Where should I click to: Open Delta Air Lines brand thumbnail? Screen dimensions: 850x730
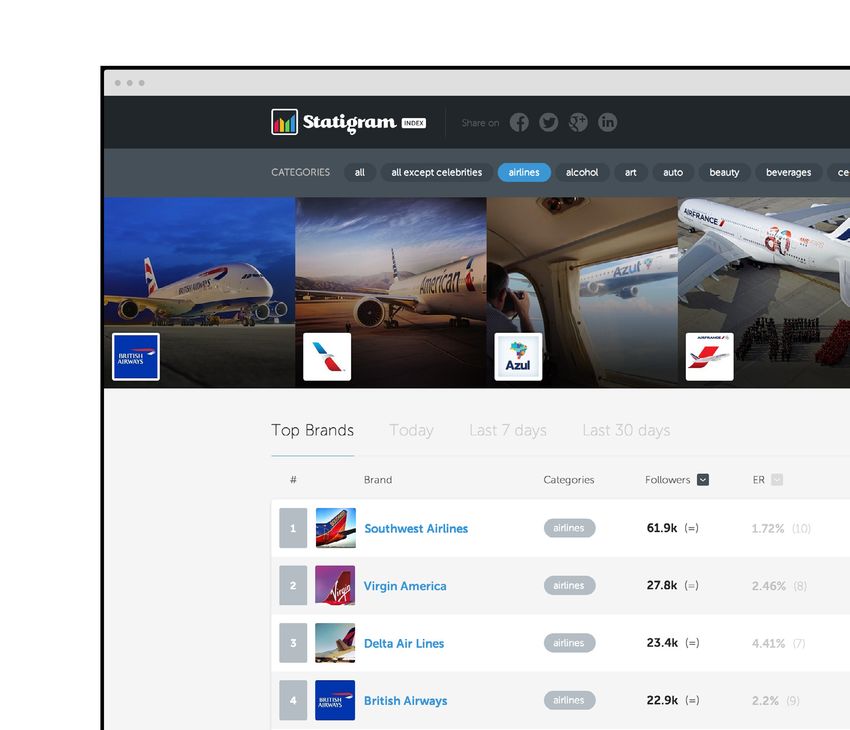pos(336,643)
